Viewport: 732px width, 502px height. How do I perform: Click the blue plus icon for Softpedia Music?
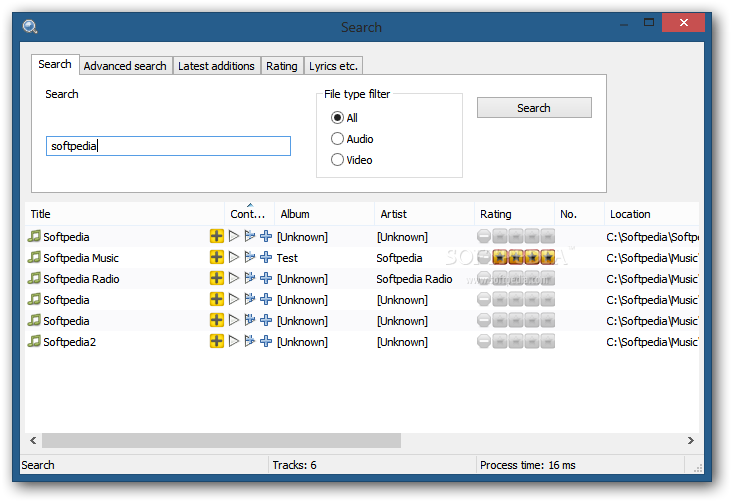(266, 257)
